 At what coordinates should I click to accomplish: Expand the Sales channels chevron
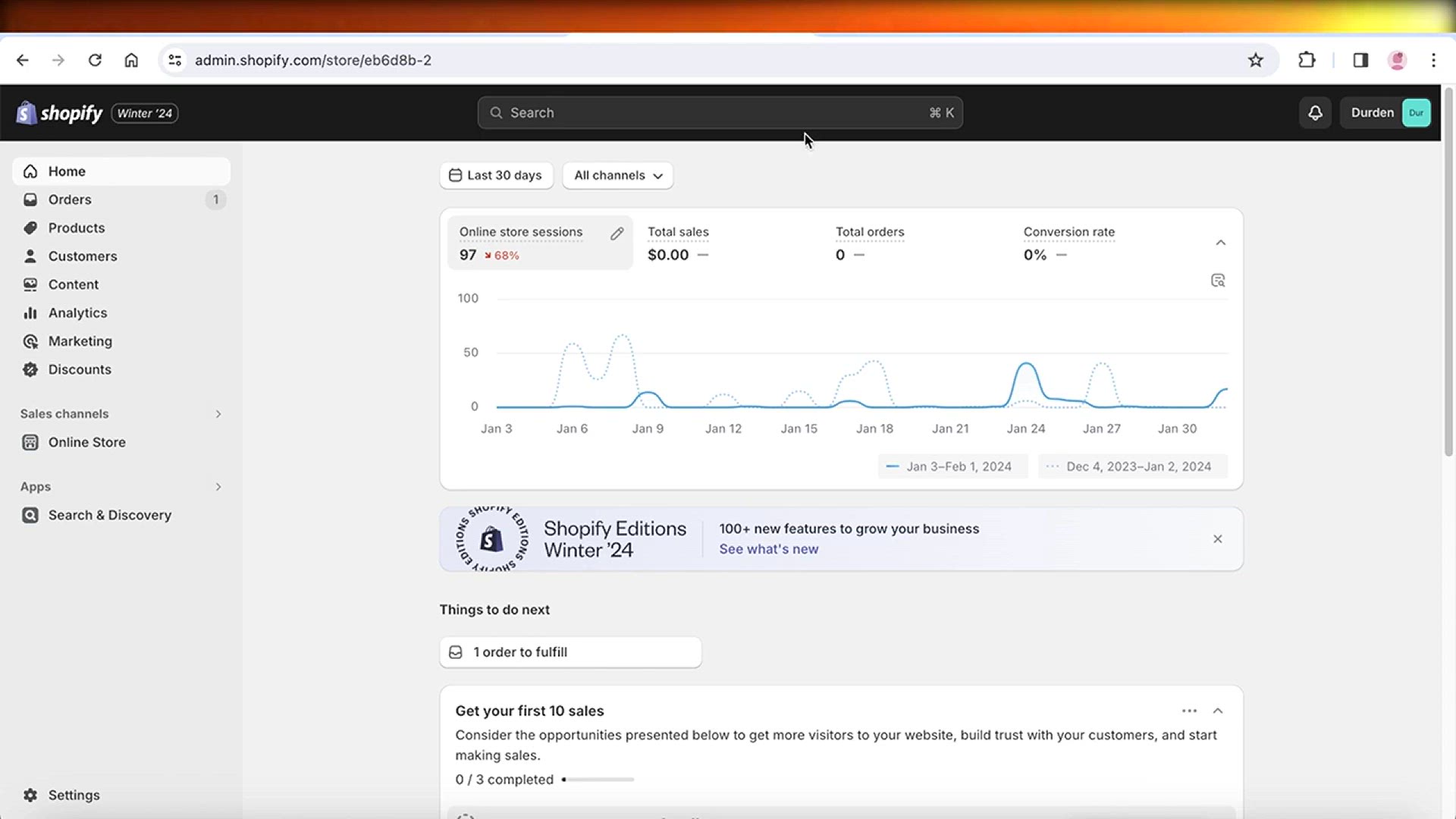(218, 414)
